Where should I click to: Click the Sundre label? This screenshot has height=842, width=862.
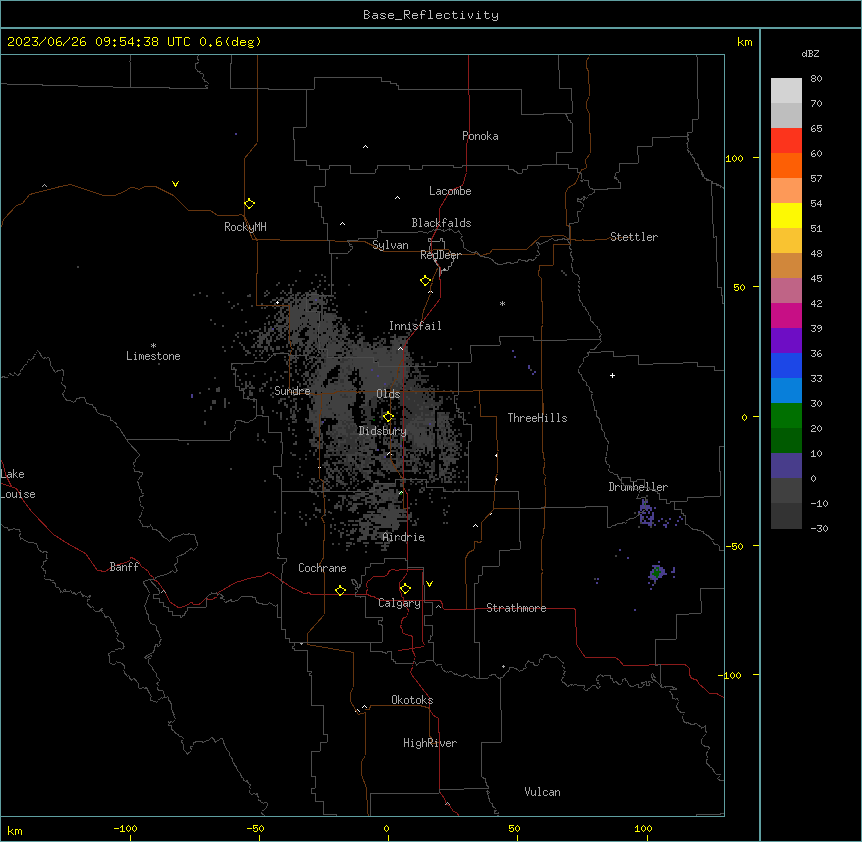292,391
